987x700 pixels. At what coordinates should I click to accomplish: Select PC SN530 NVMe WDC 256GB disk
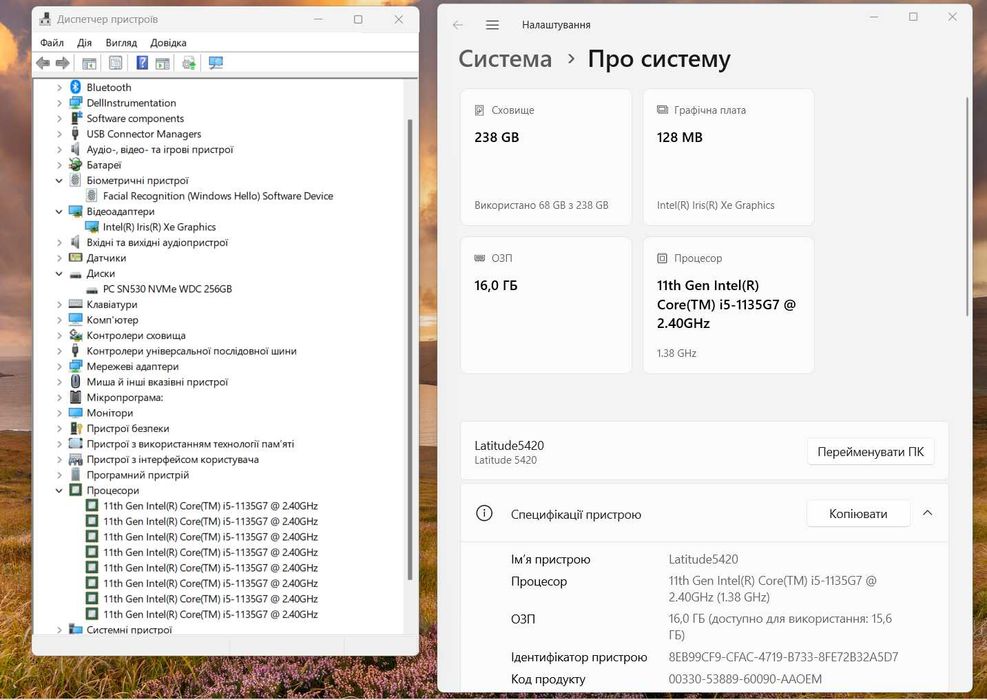click(167, 289)
